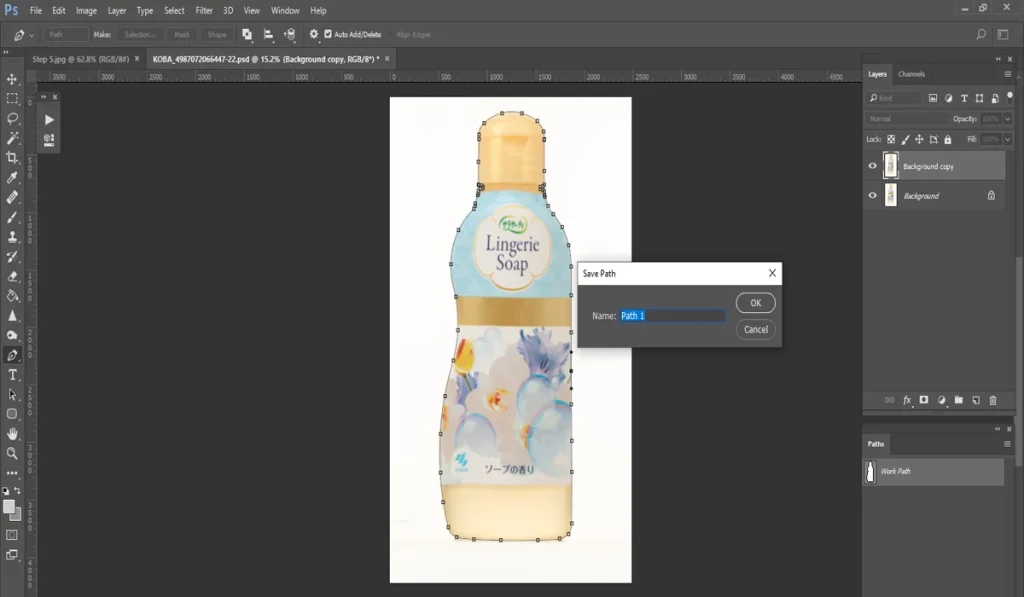Toggle lock all
The image size is (1024, 597).
coord(948,139)
